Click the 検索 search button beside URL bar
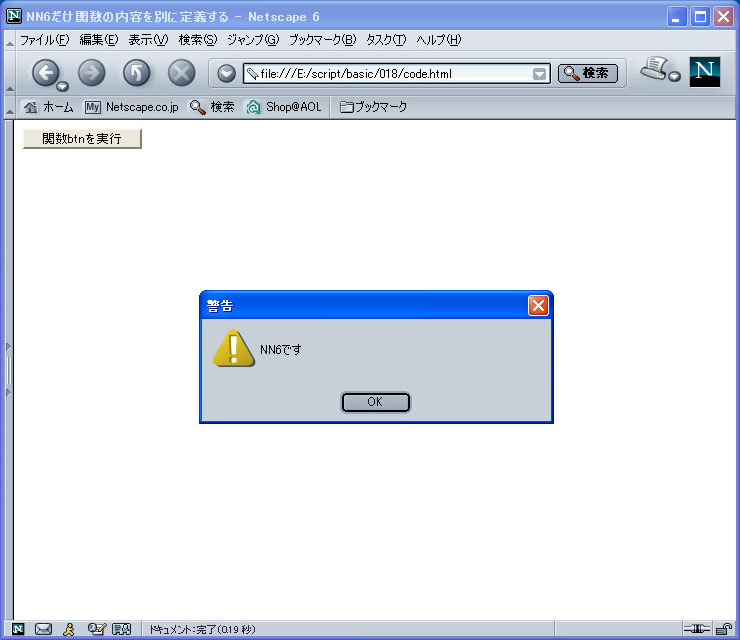The height and width of the screenshot is (640, 740). coord(588,73)
